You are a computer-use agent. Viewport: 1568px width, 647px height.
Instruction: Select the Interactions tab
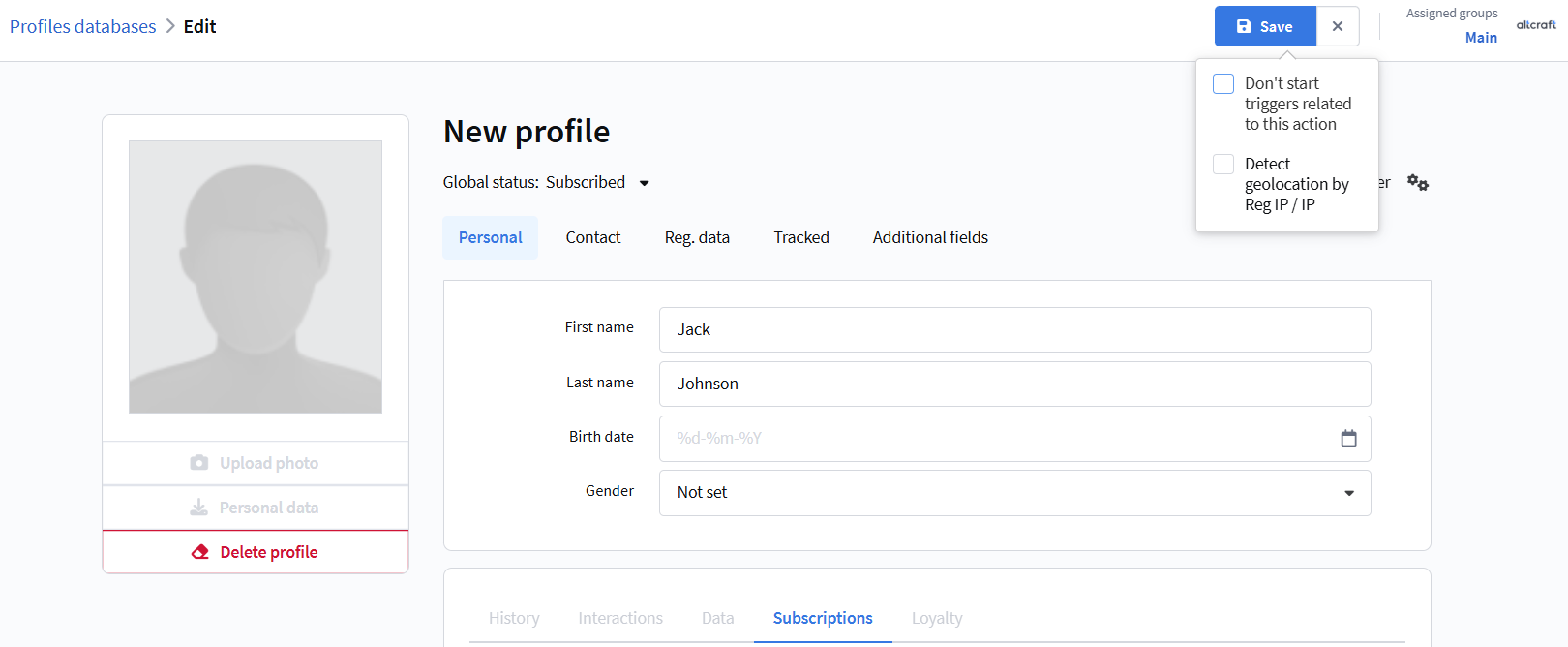pyautogui.click(x=620, y=618)
